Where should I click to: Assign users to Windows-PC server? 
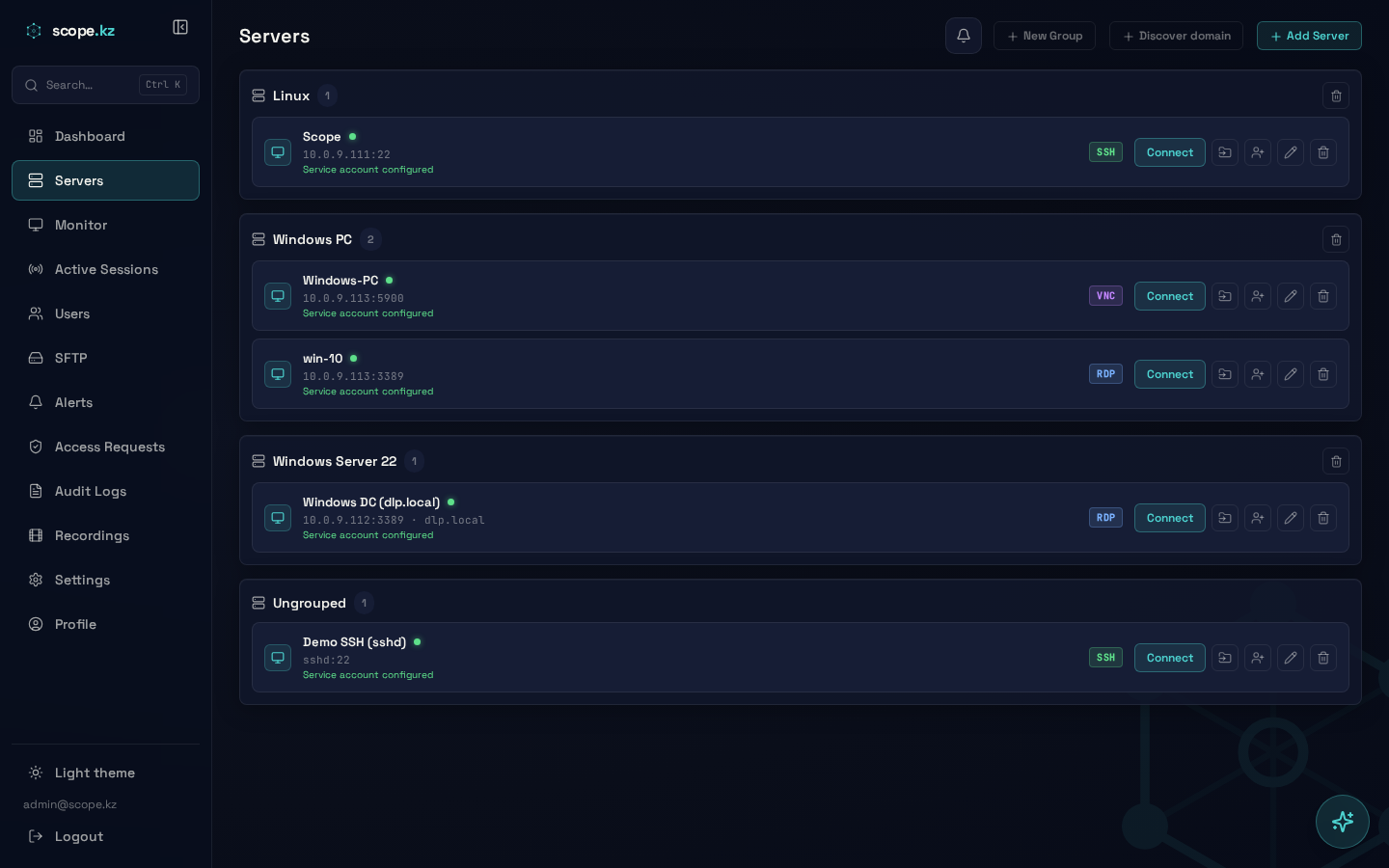1258,296
